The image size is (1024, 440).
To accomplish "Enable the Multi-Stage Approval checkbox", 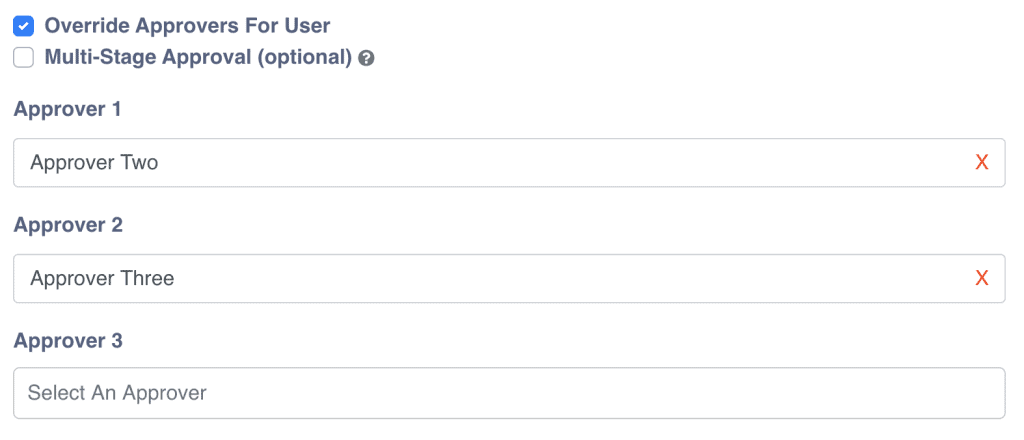I will point(24,58).
